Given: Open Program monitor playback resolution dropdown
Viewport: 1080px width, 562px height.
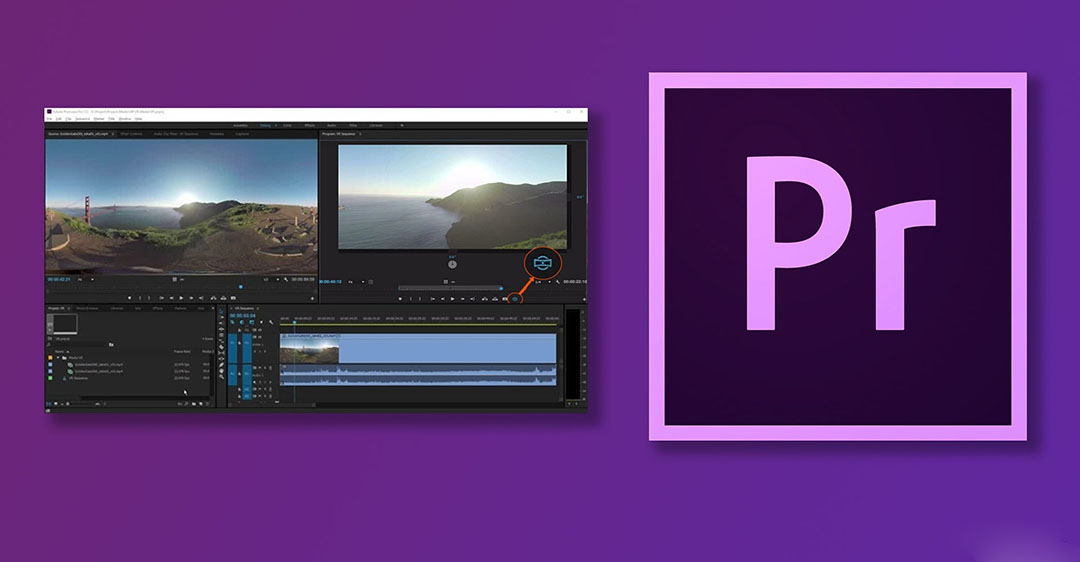Looking at the screenshot, I should click(x=543, y=282).
